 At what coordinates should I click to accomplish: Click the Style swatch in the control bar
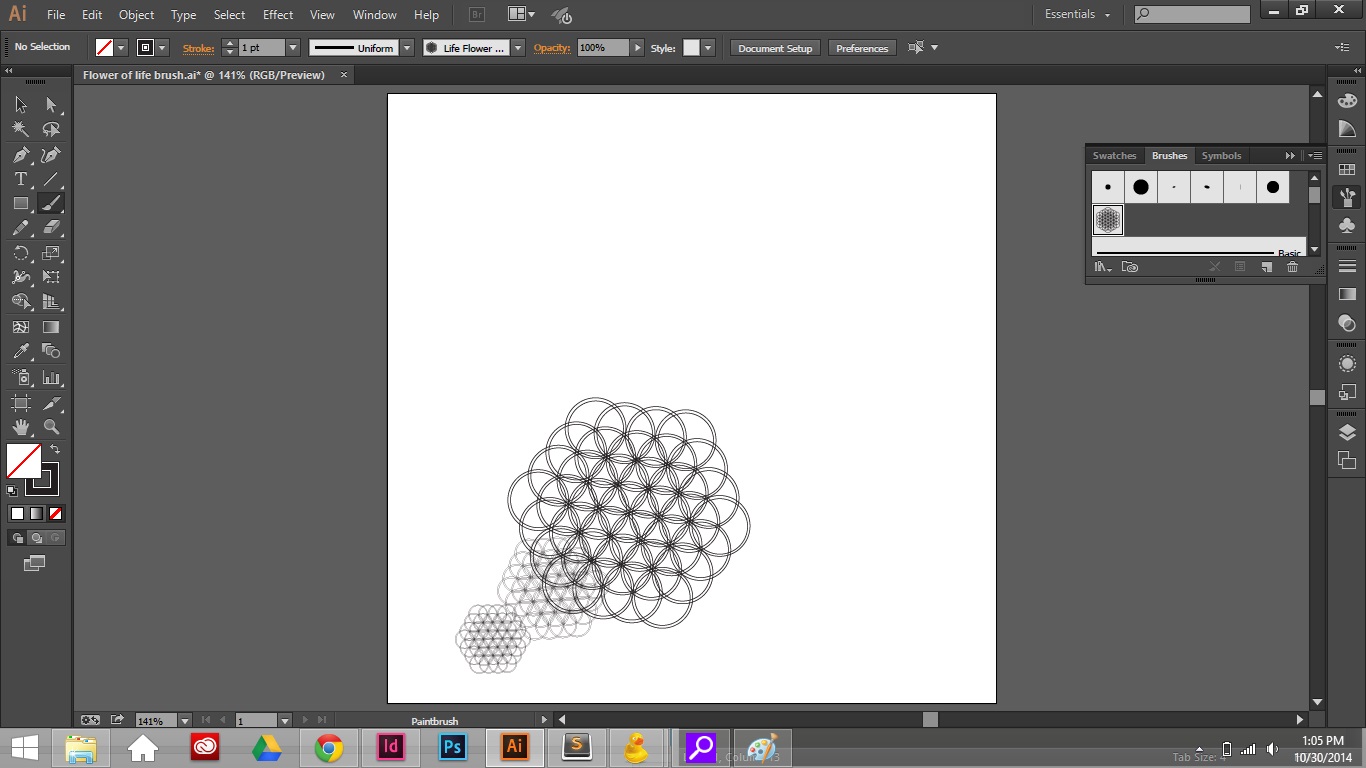(x=690, y=47)
